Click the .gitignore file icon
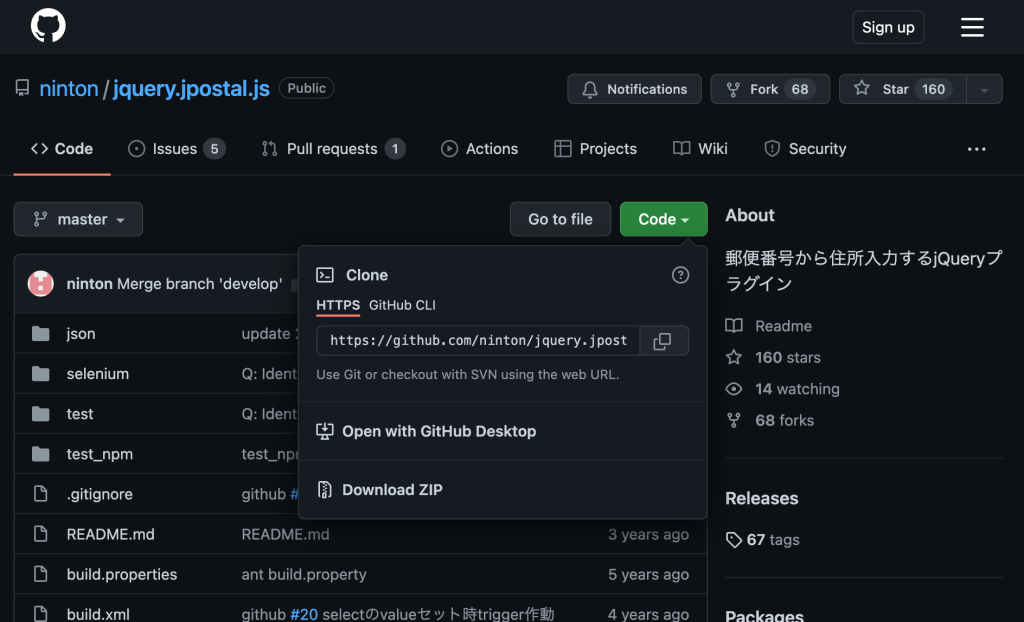1024x622 pixels. click(x=40, y=494)
